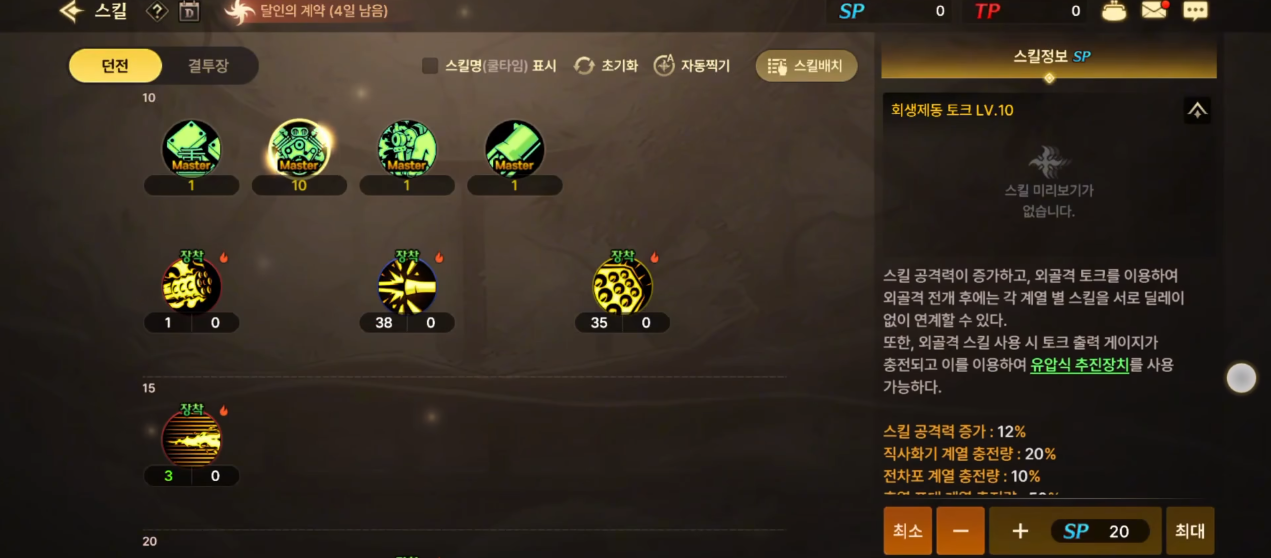The height and width of the screenshot is (558, 1271).
Task: Set skill to maximum with 최대
Action: [1190, 531]
